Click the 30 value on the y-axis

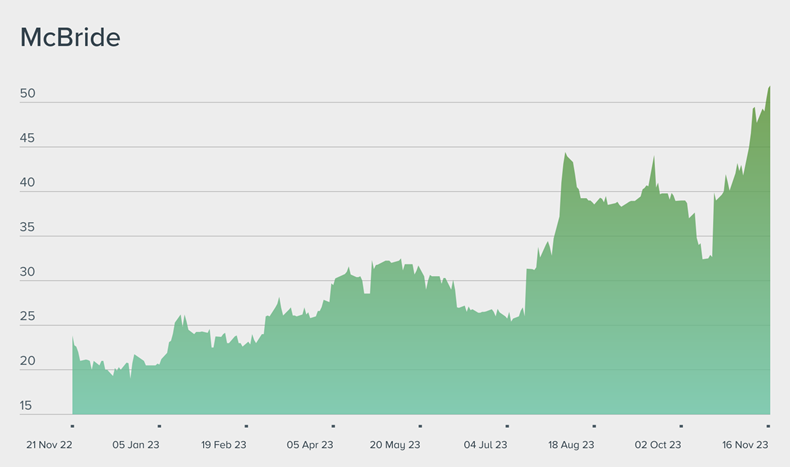pyautogui.click(x=27, y=272)
